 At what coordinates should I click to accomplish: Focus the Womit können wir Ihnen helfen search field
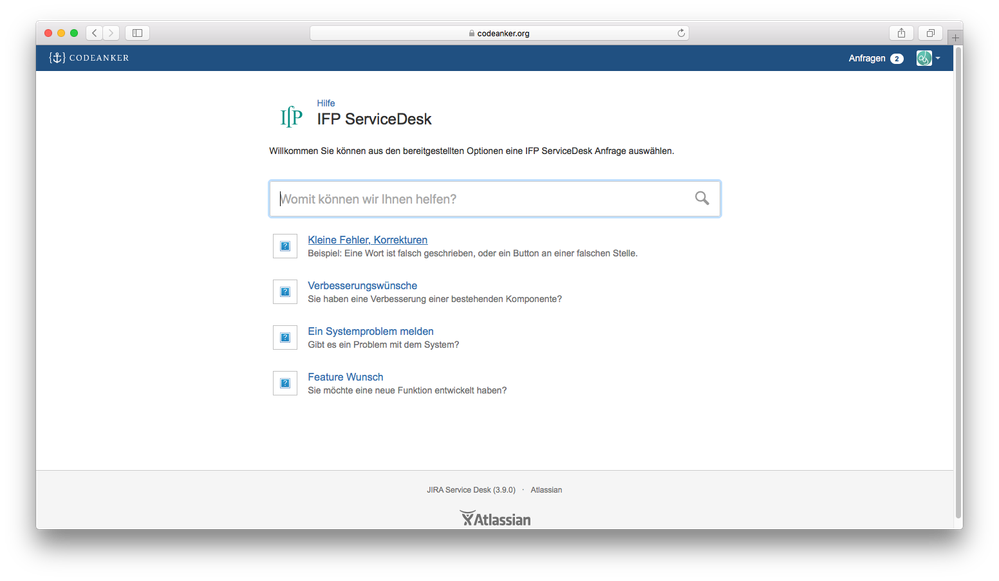(x=495, y=199)
